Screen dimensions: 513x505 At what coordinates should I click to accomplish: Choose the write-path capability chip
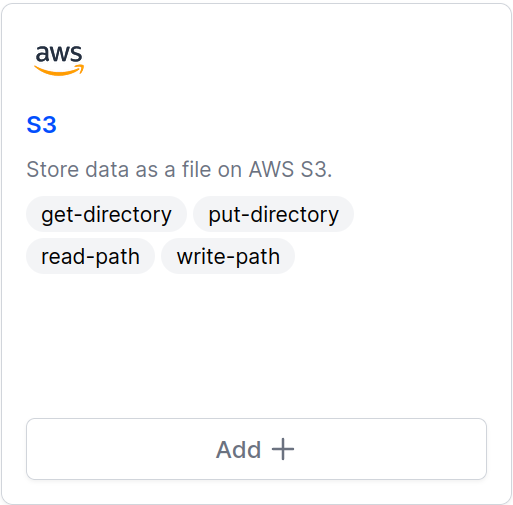click(228, 256)
